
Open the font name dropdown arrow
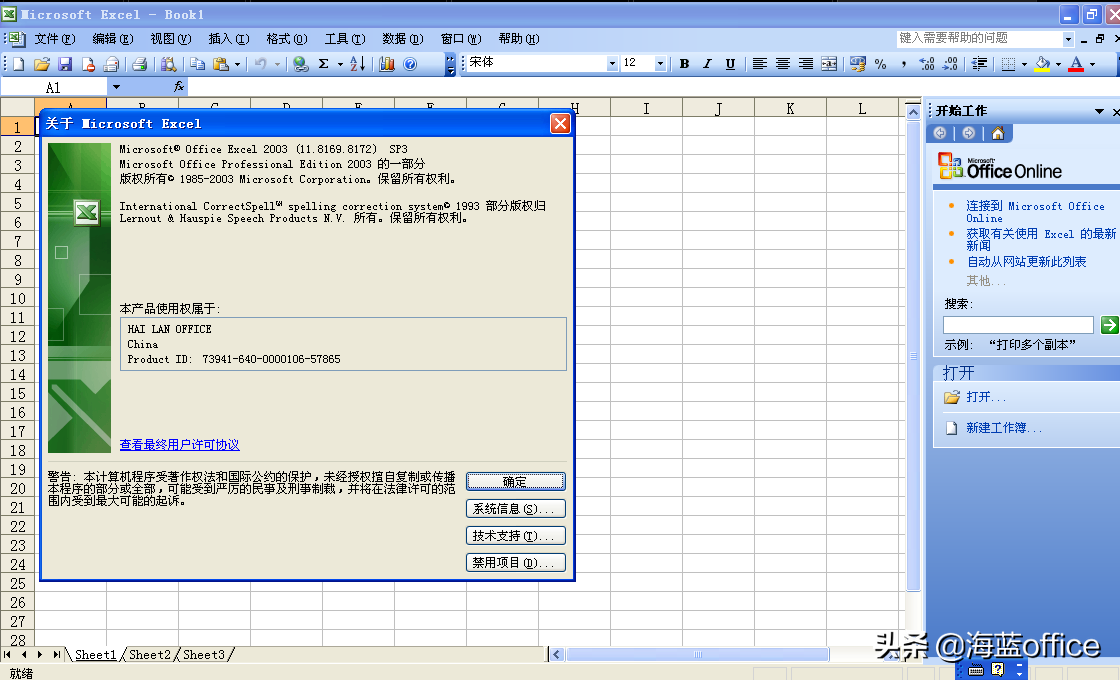[x=612, y=64]
